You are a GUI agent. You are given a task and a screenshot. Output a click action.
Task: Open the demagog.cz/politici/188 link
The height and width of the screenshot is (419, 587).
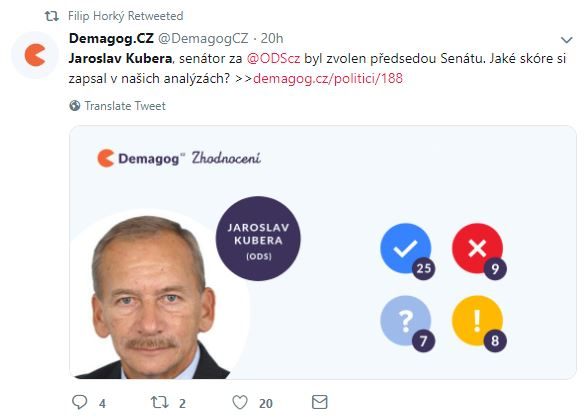click(x=328, y=78)
